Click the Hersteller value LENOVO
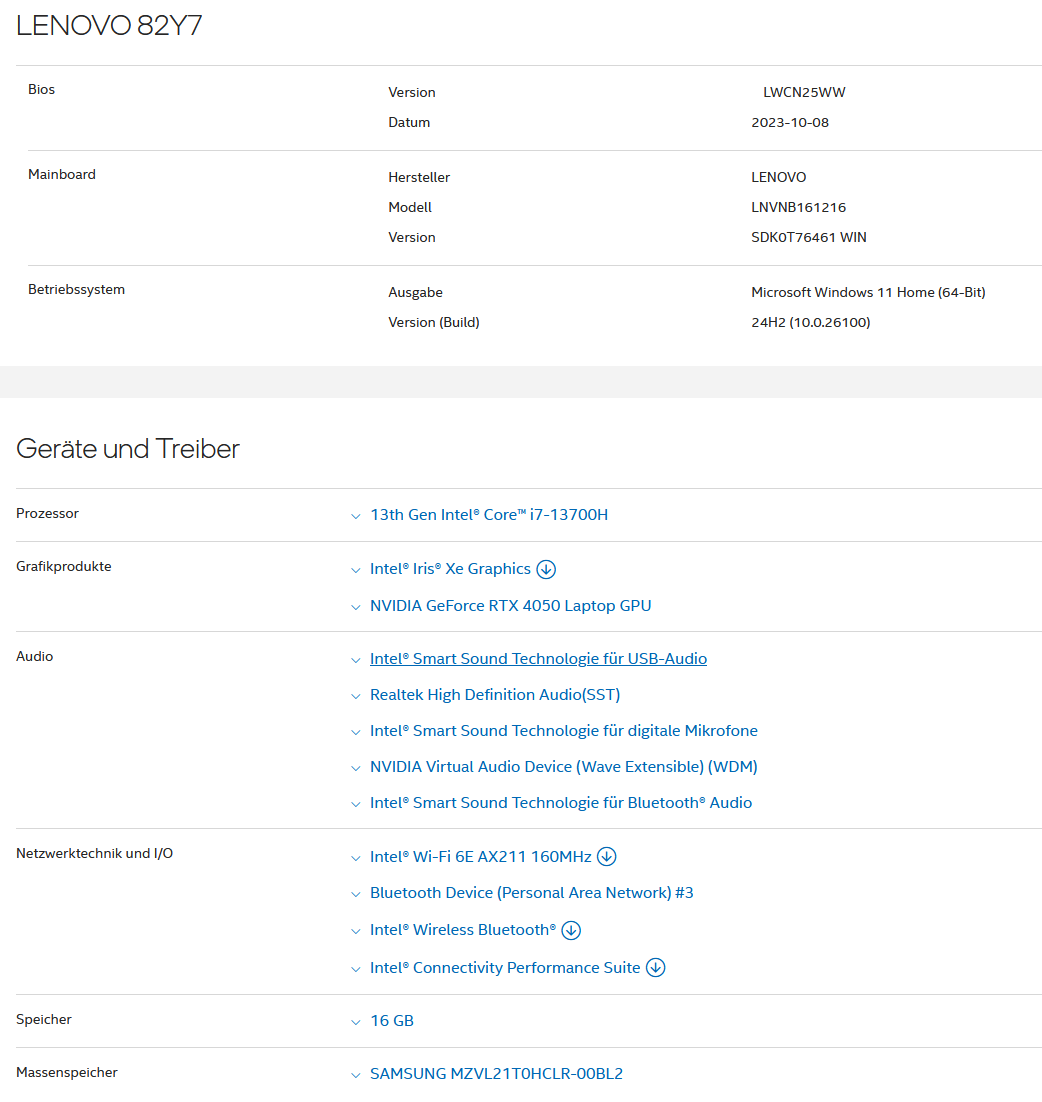This screenshot has height=1102, width=1042. pos(779,177)
